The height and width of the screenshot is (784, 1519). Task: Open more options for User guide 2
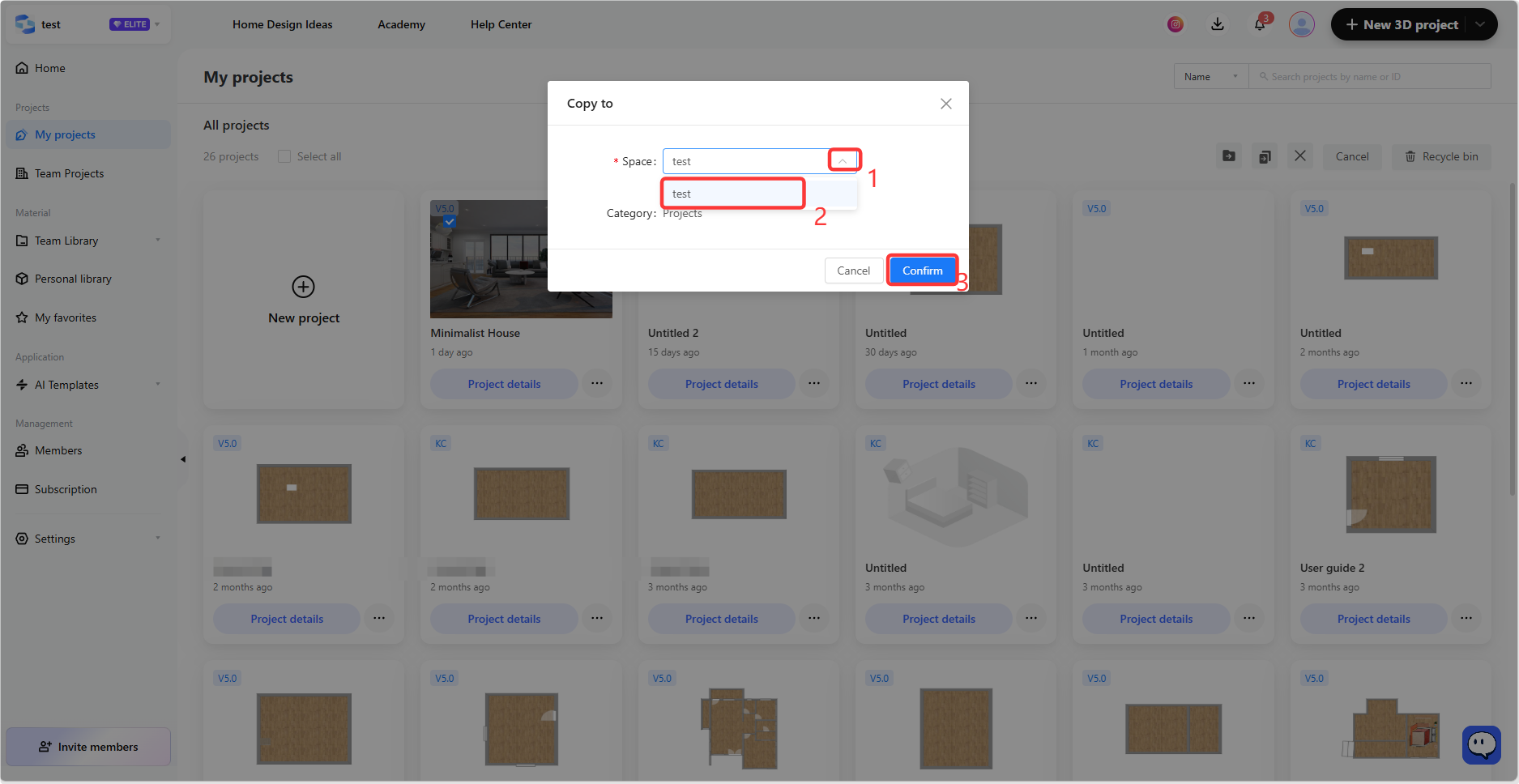1466,618
